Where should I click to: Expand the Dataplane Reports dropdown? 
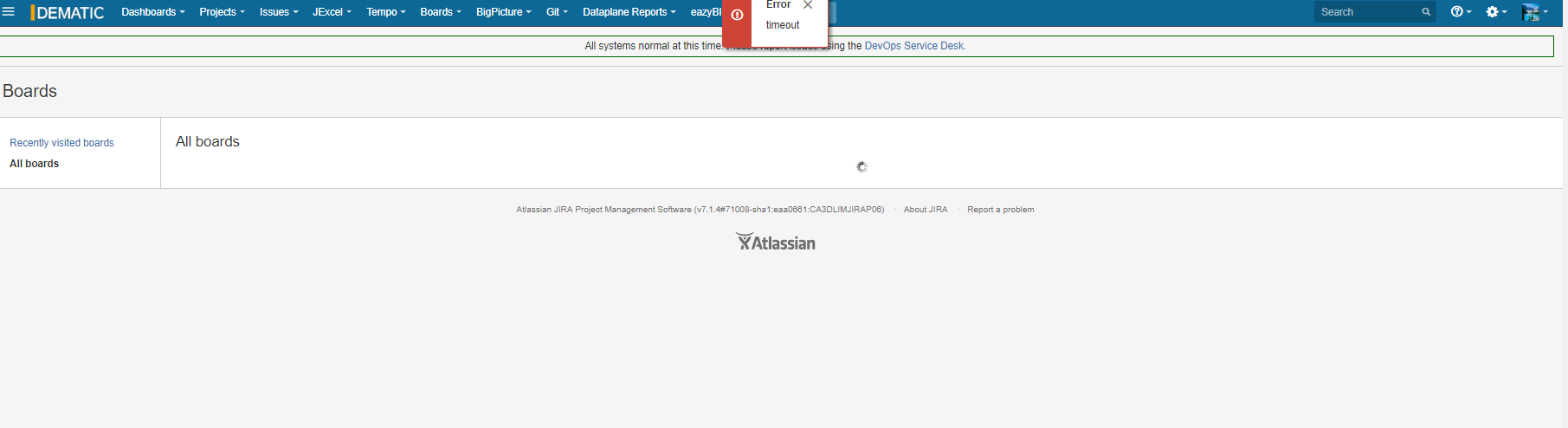629,12
